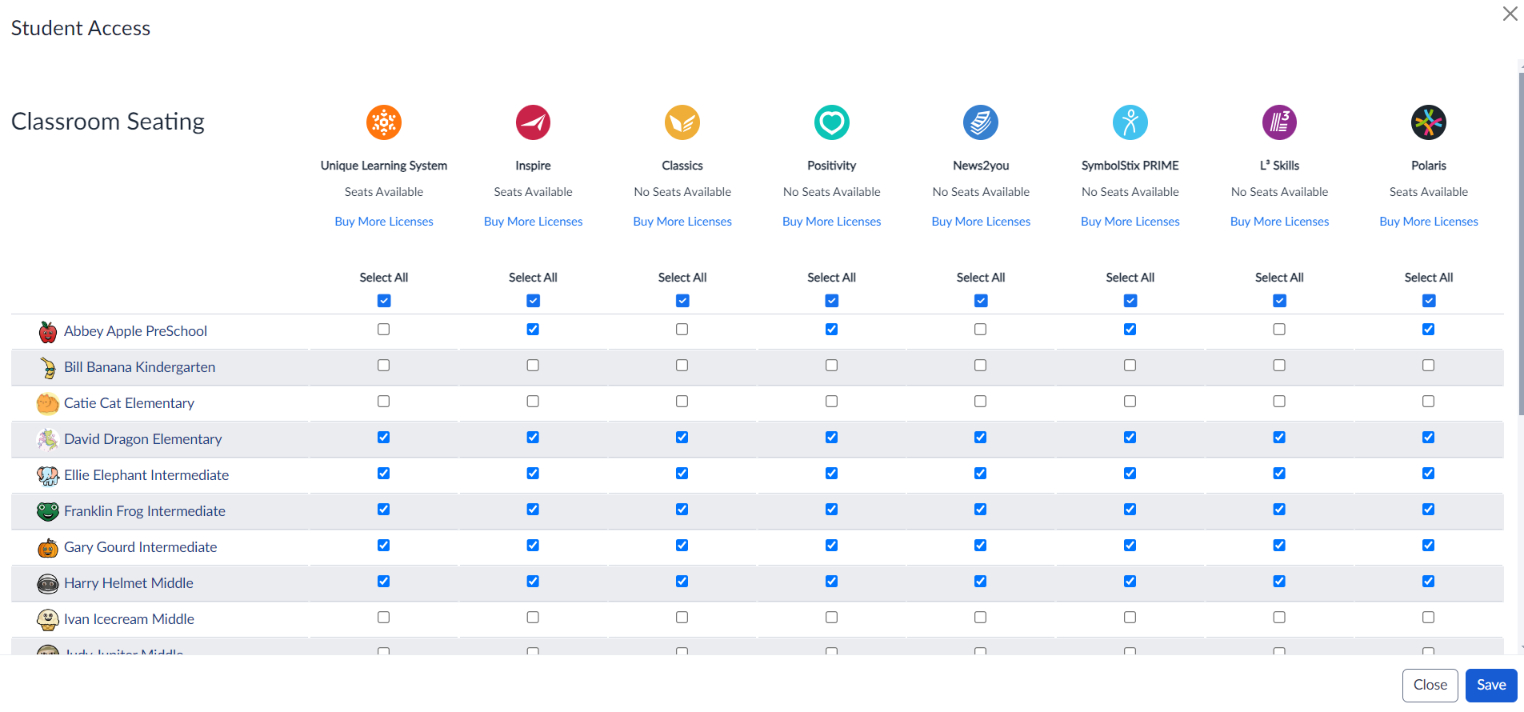Click the Unique Learning System product icon

pyautogui.click(x=384, y=122)
